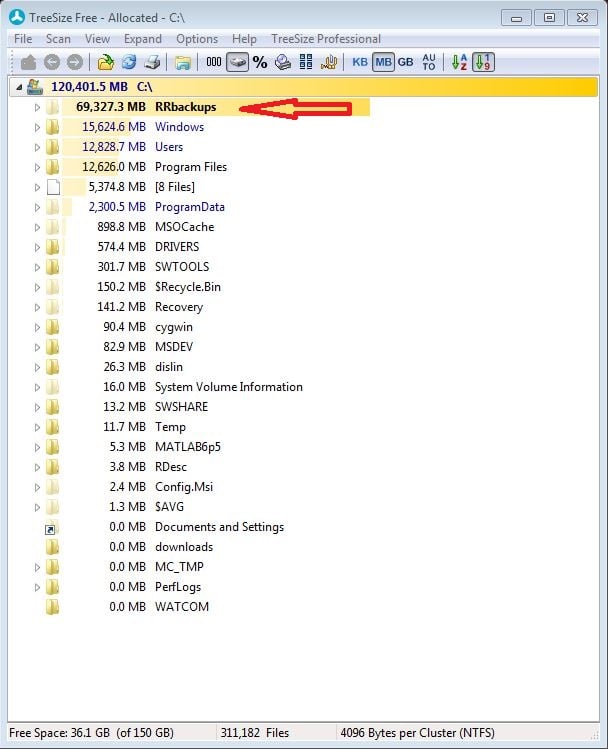Click the Documents and Settings shortcut icon

tap(52, 527)
